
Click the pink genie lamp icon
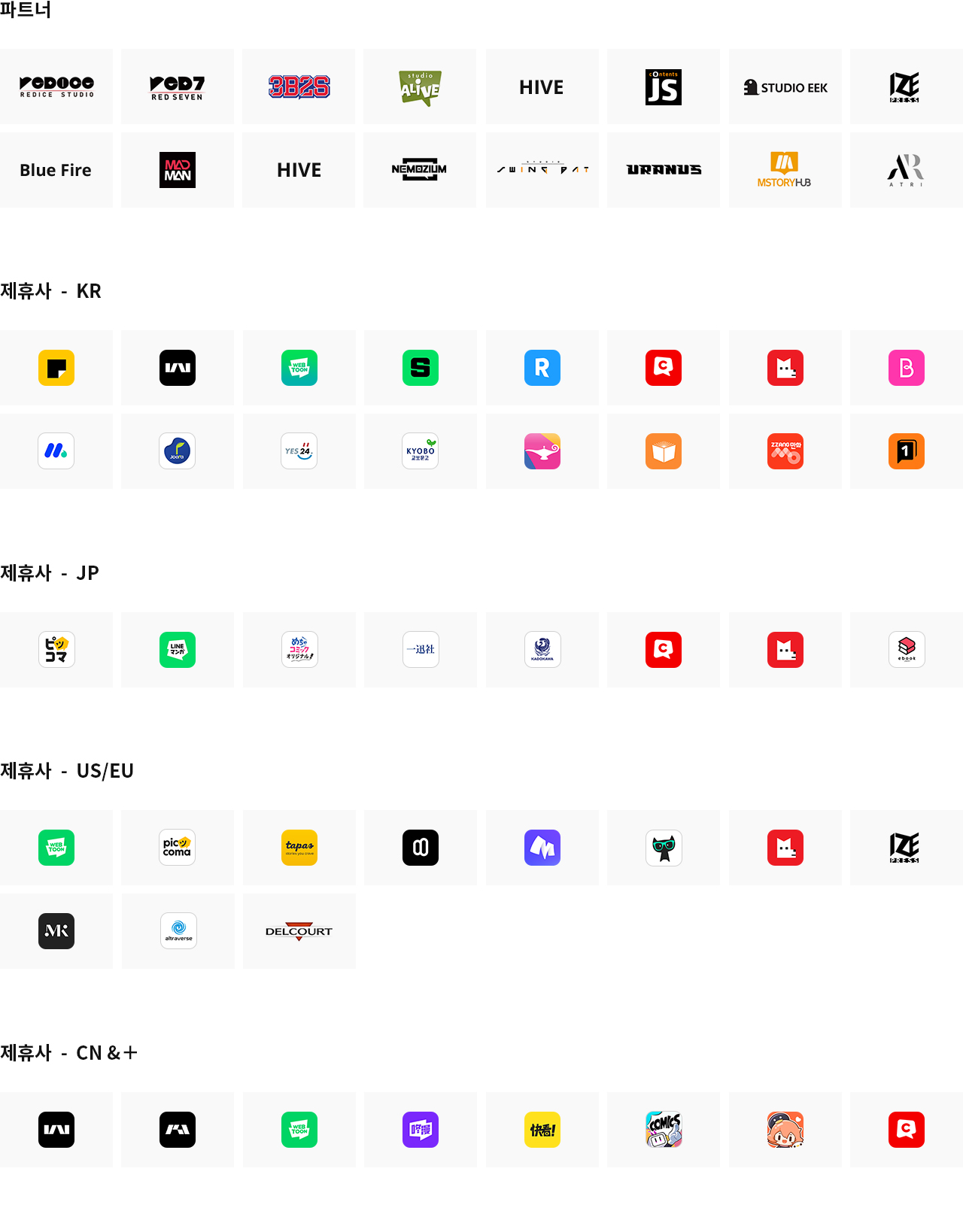point(542,451)
